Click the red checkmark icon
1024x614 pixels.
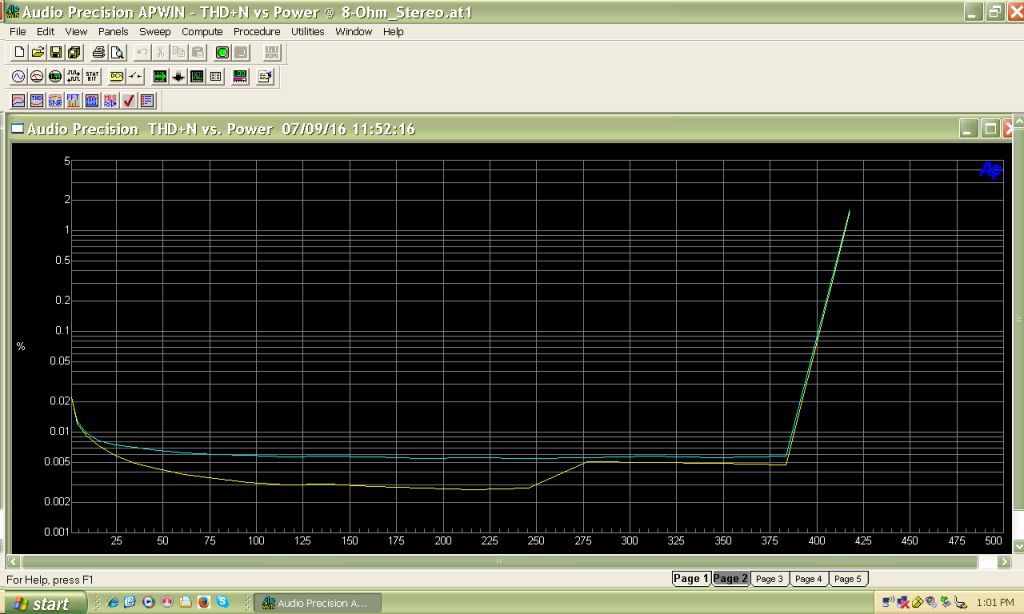129,101
